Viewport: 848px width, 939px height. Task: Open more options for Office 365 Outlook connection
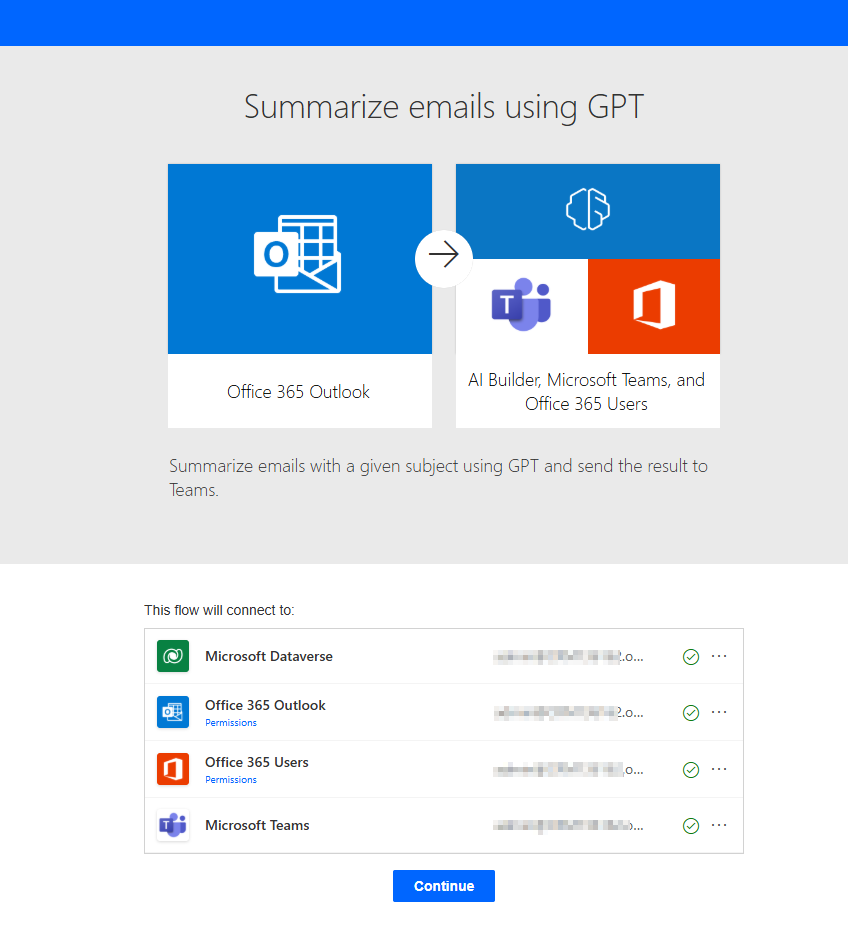pos(719,712)
